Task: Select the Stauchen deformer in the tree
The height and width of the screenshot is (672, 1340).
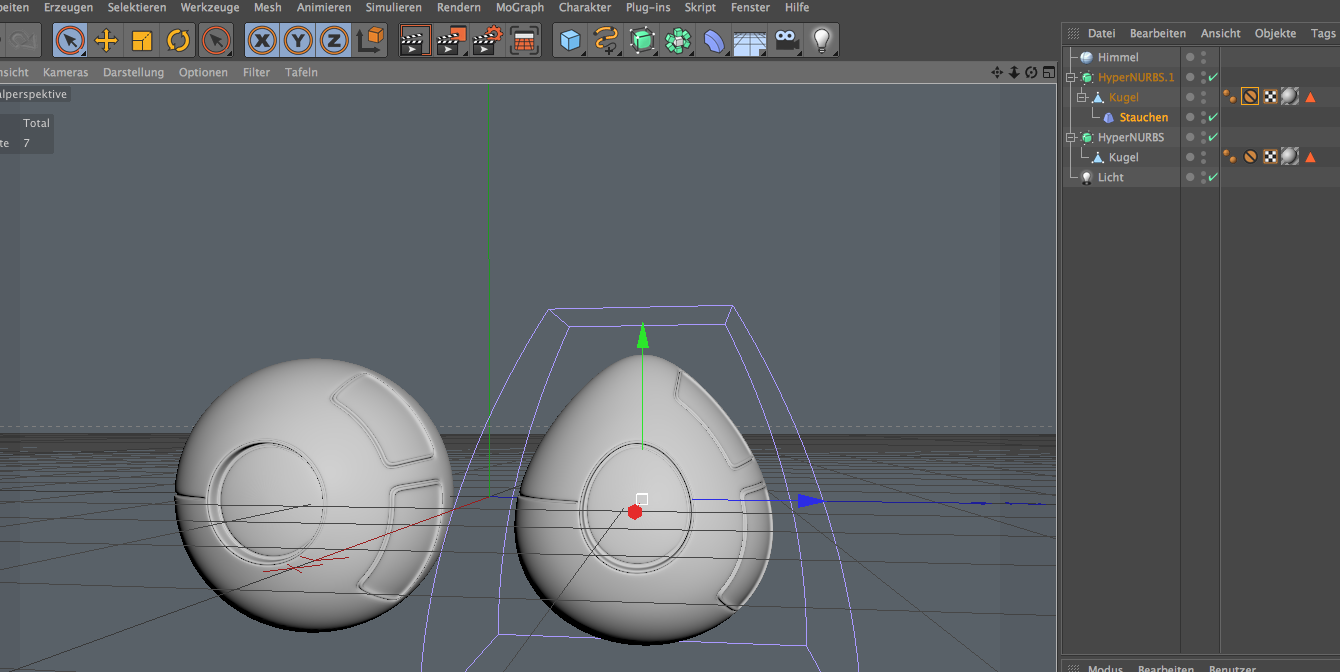Action: click(x=1143, y=118)
